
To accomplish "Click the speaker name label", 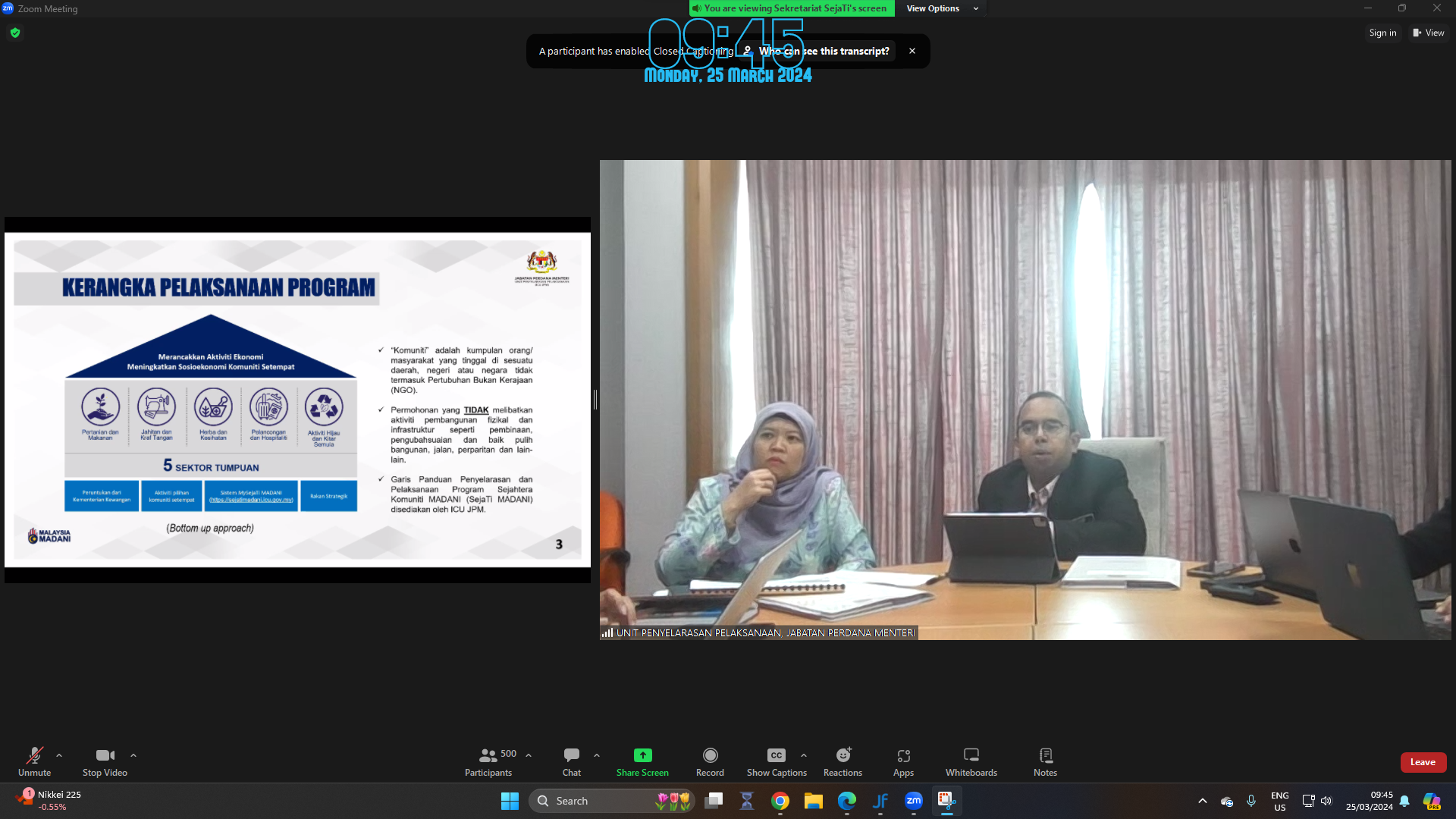I will (x=765, y=632).
